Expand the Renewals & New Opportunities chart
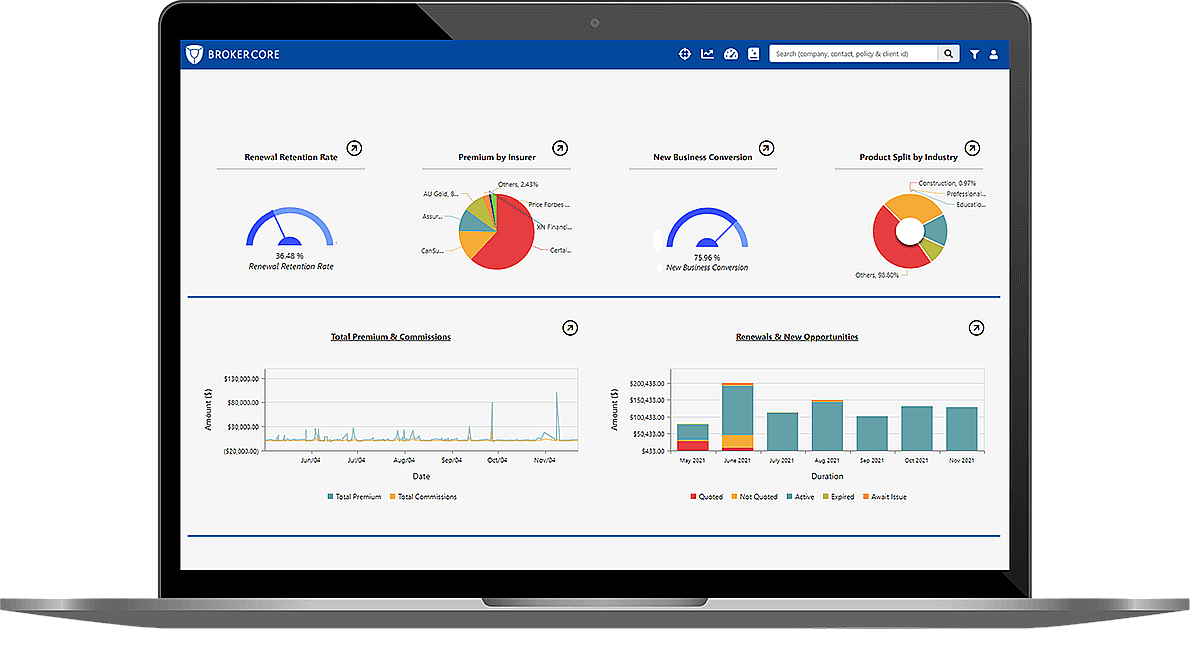 [x=976, y=328]
